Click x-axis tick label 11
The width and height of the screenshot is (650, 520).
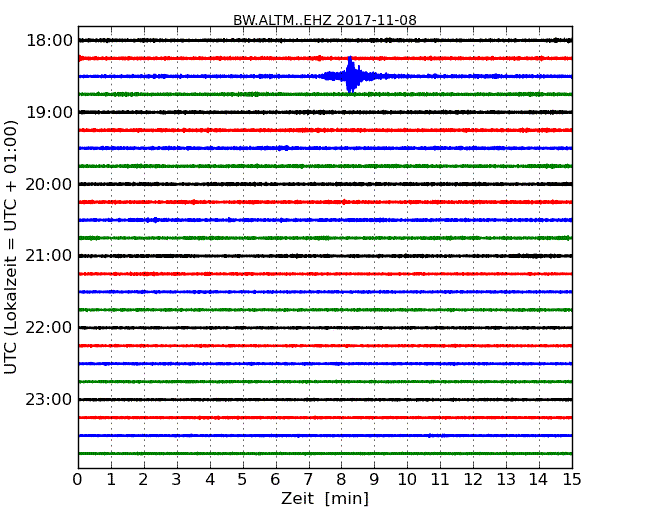coord(440,480)
